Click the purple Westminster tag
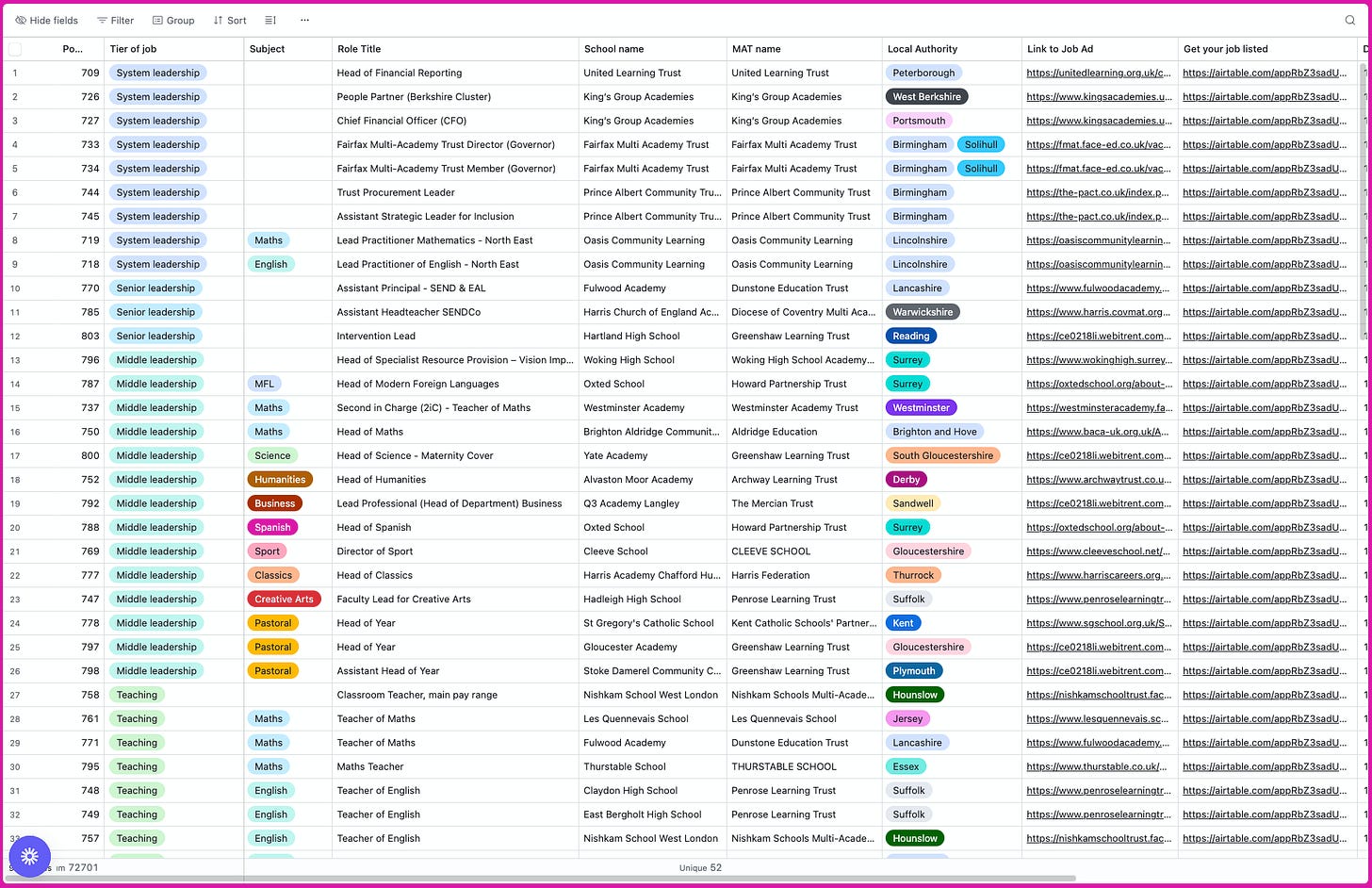The width and height of the screenshot is (1372, 888). click(x=921, y=408)
